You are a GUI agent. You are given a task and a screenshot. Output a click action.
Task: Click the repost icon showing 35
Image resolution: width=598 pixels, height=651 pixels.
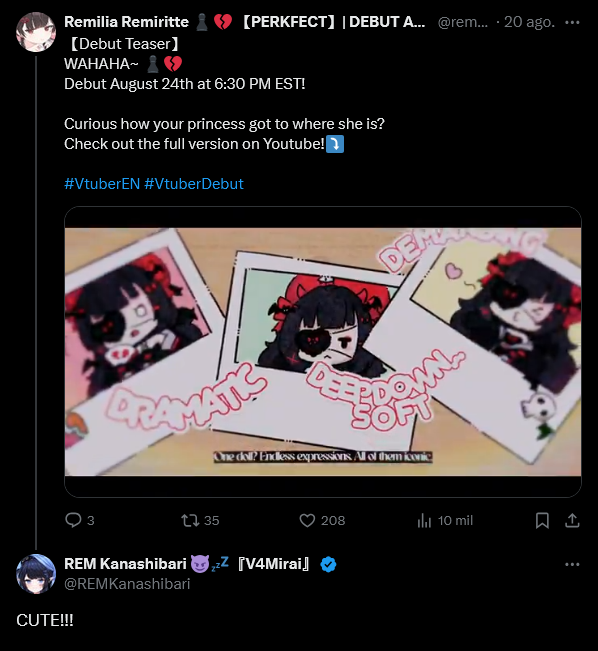pos(190,520)
